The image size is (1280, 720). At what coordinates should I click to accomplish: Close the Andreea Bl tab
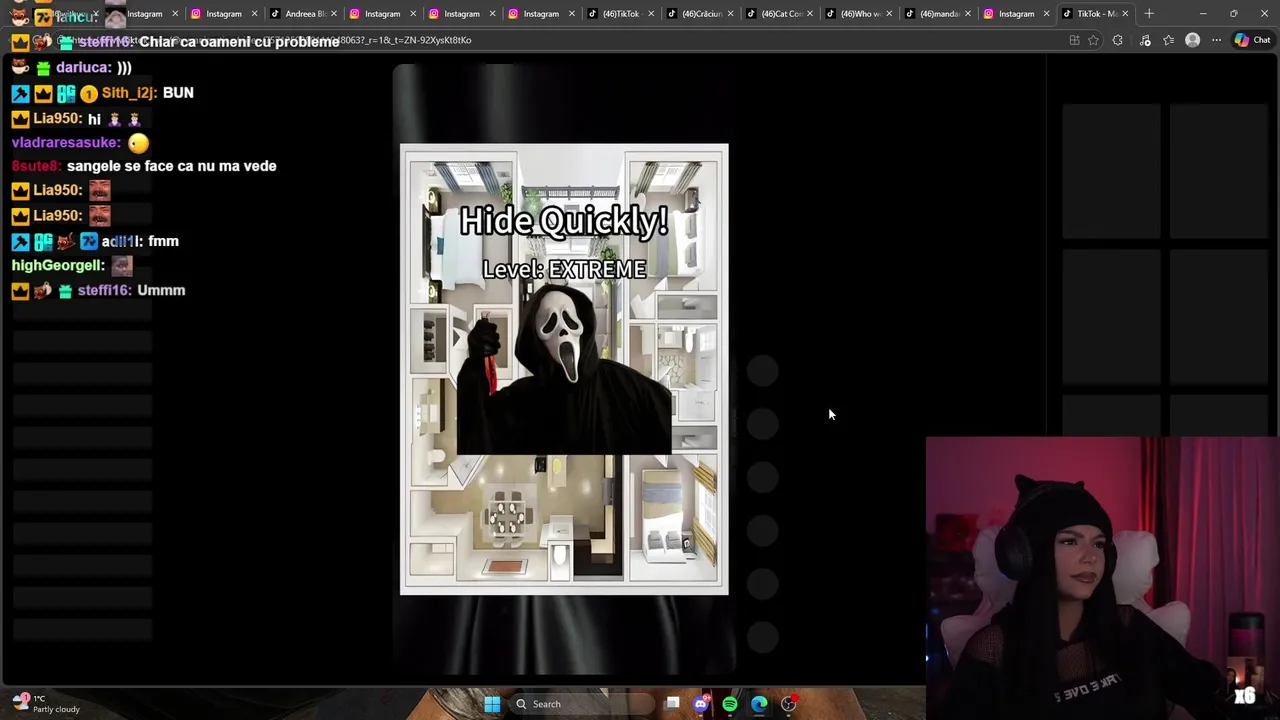(334, 14)
